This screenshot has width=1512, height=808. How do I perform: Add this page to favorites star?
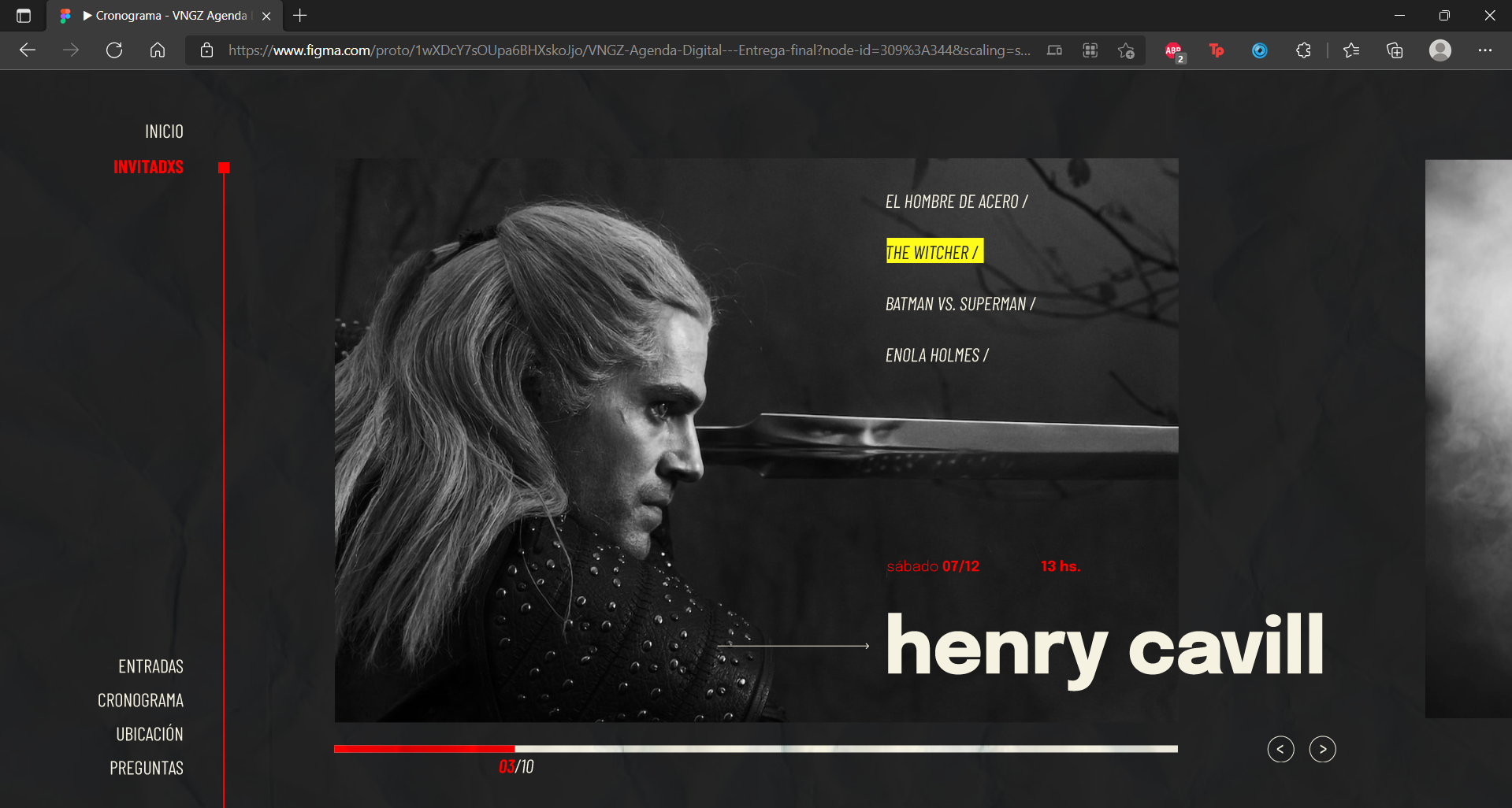pyautogui.click(x=1127, y=50)
